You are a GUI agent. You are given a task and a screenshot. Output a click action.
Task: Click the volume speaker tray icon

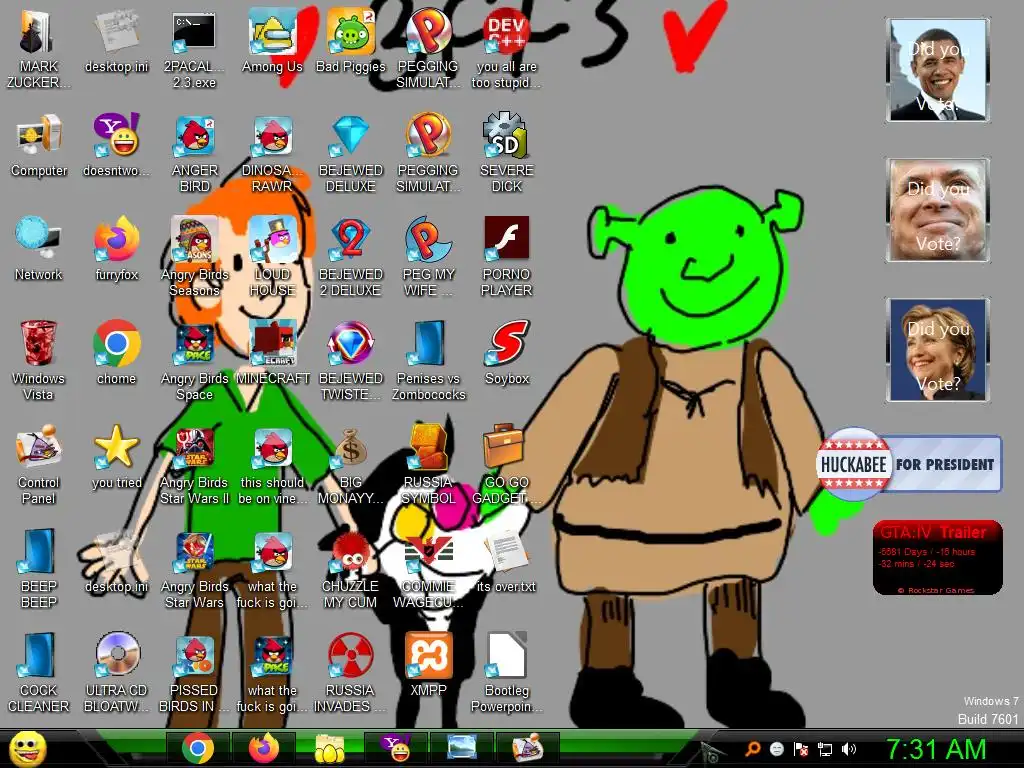click(849, 749)
